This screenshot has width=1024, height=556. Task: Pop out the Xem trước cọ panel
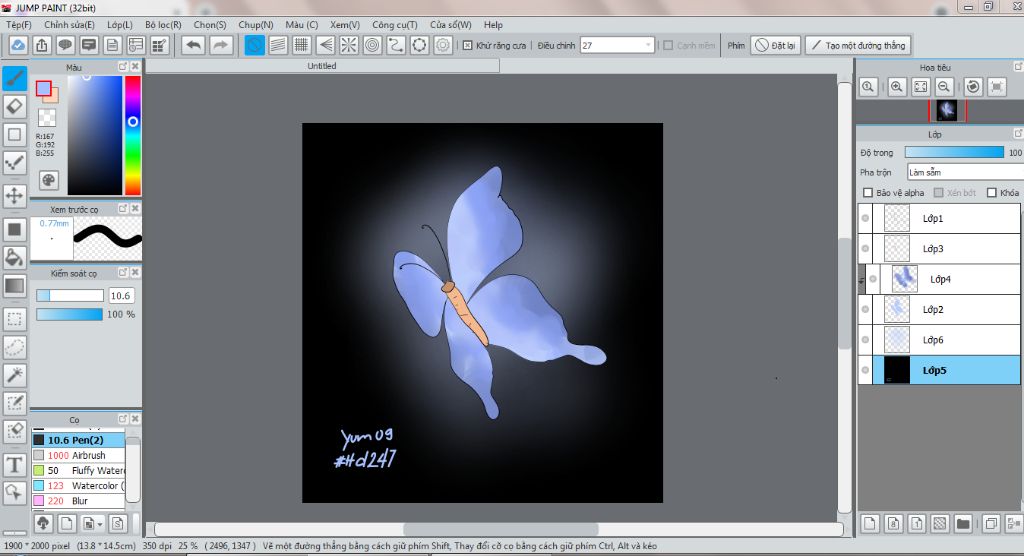123,208
